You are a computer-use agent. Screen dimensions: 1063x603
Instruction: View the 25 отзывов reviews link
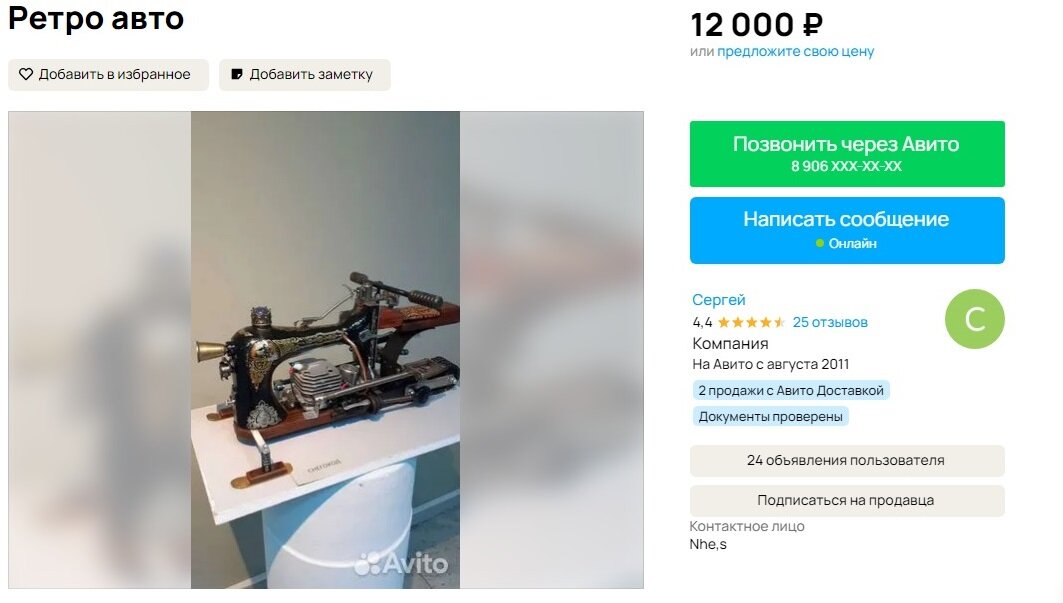(x=830, y=322)
